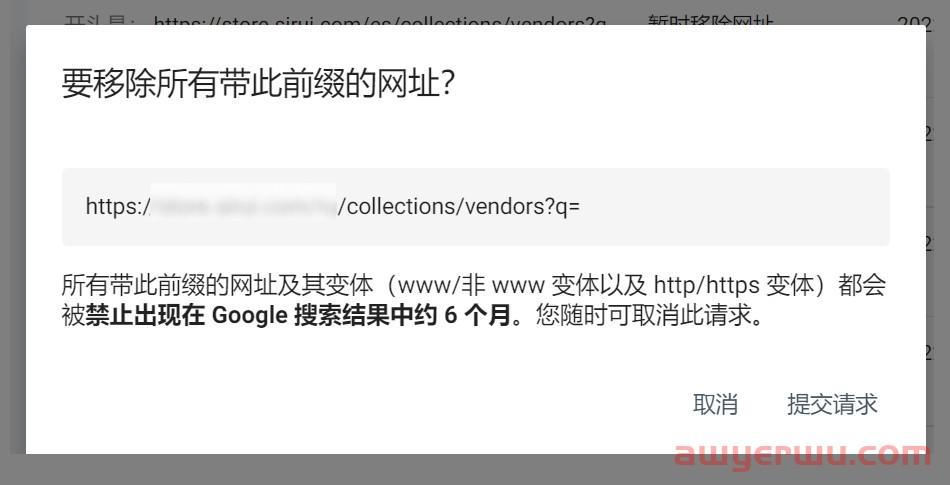Click the bold 禁止出现在 Google 搜索结果中约 6 个月 text
This screenshot has width=950, height=485.
298,317
